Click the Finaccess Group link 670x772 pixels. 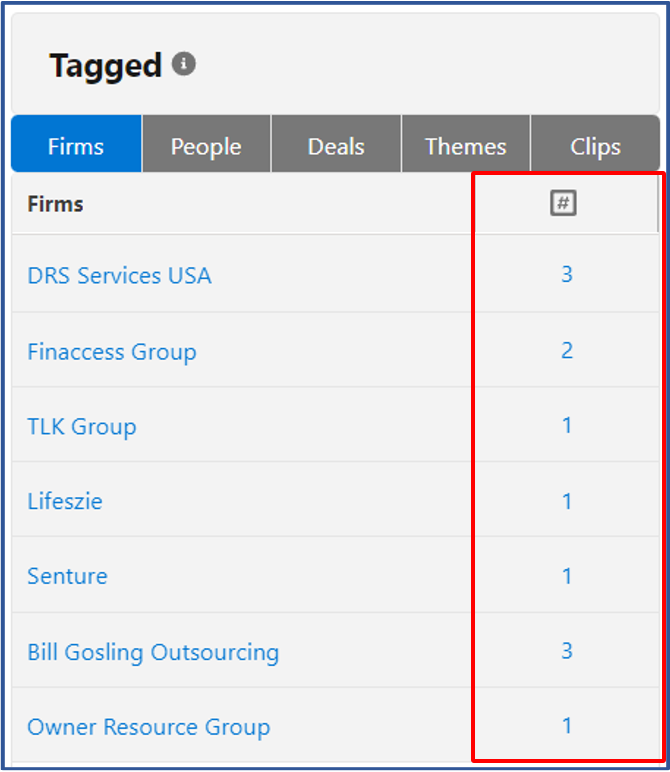[x=112, y=352]
